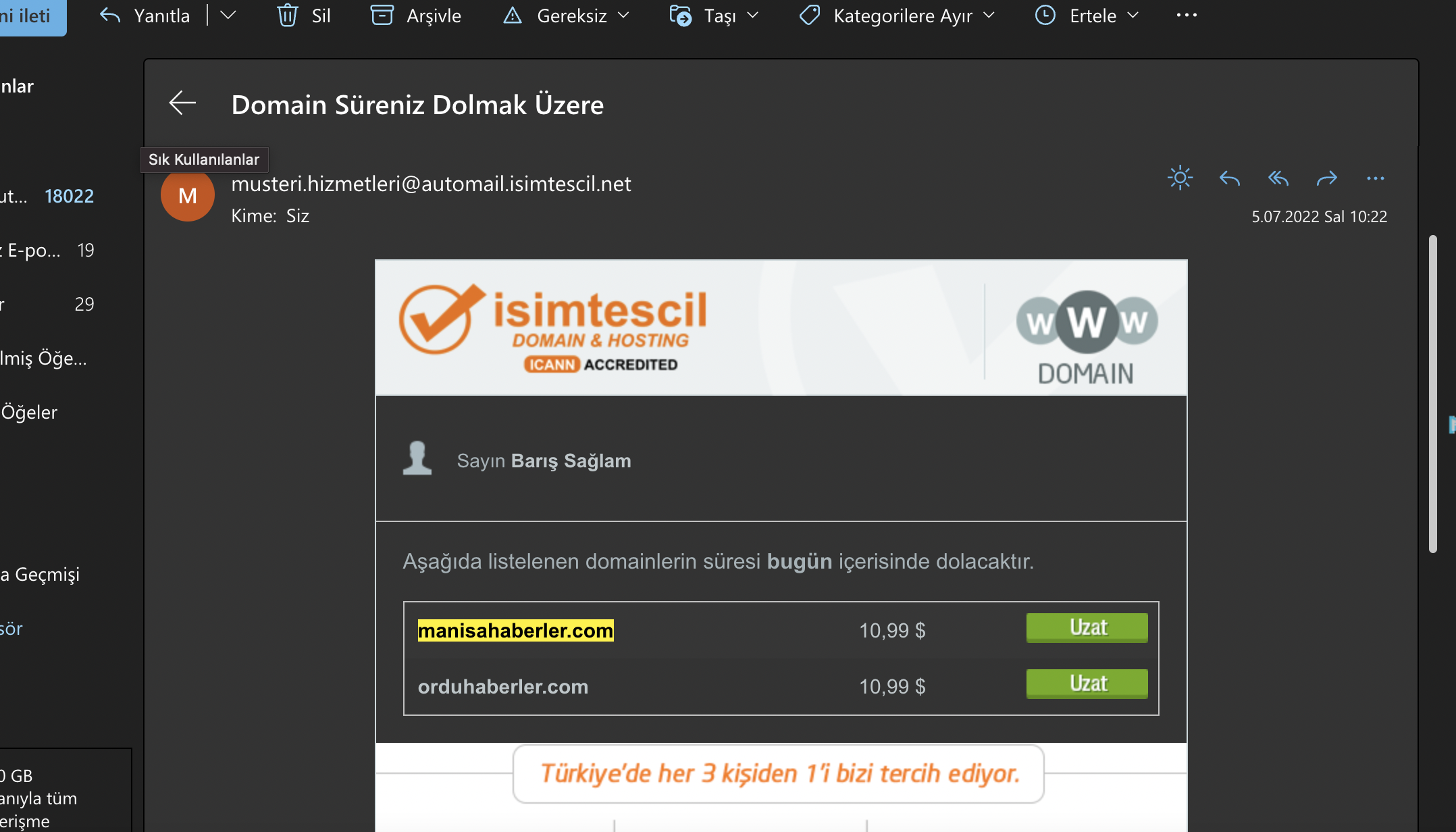Viewport: 1456px width, 832px height.
Task: Open the toolbar more-actions ellipsis
Action: coord(1187,16)
